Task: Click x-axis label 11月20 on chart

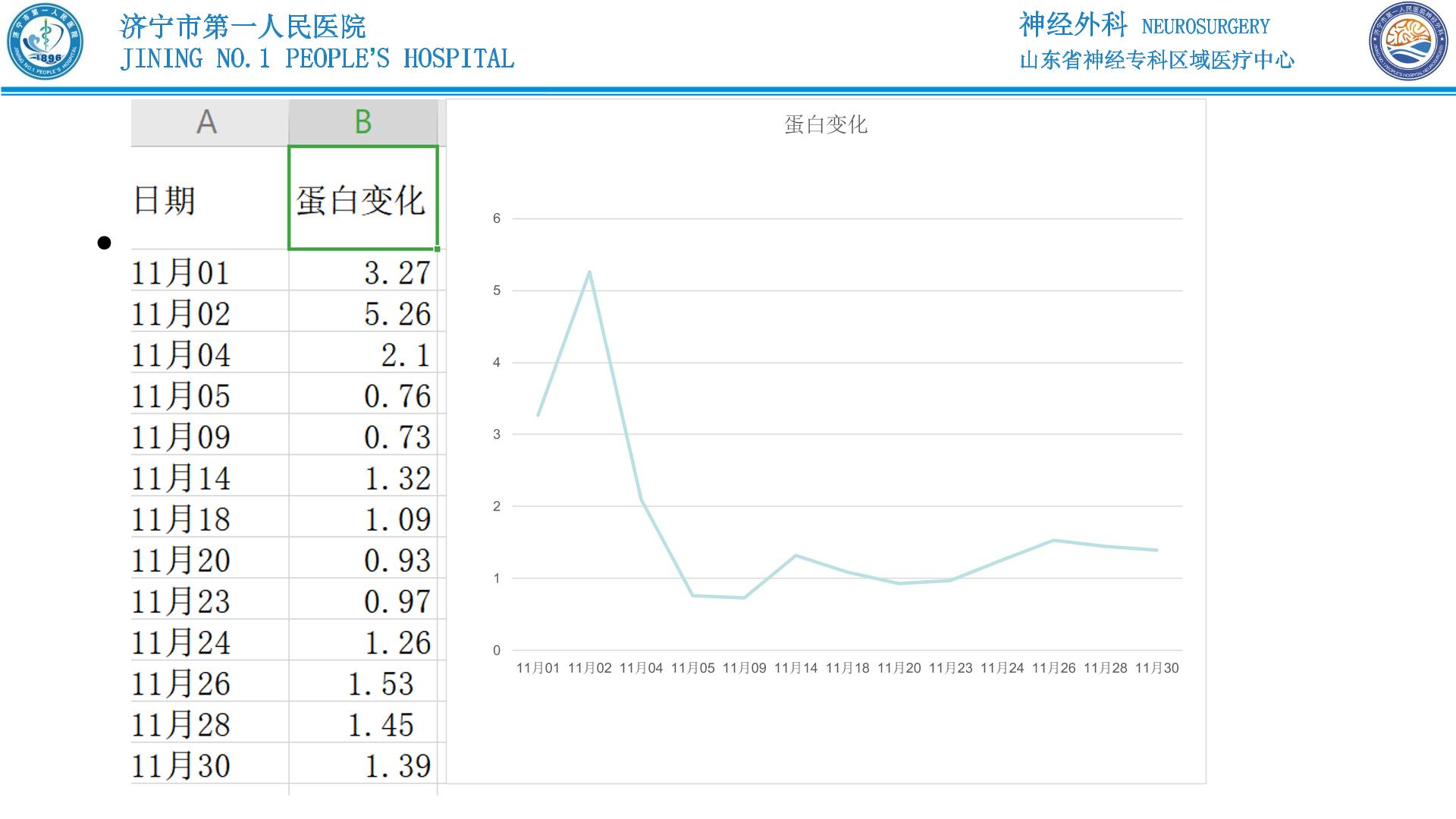Action: pos(899,668)
